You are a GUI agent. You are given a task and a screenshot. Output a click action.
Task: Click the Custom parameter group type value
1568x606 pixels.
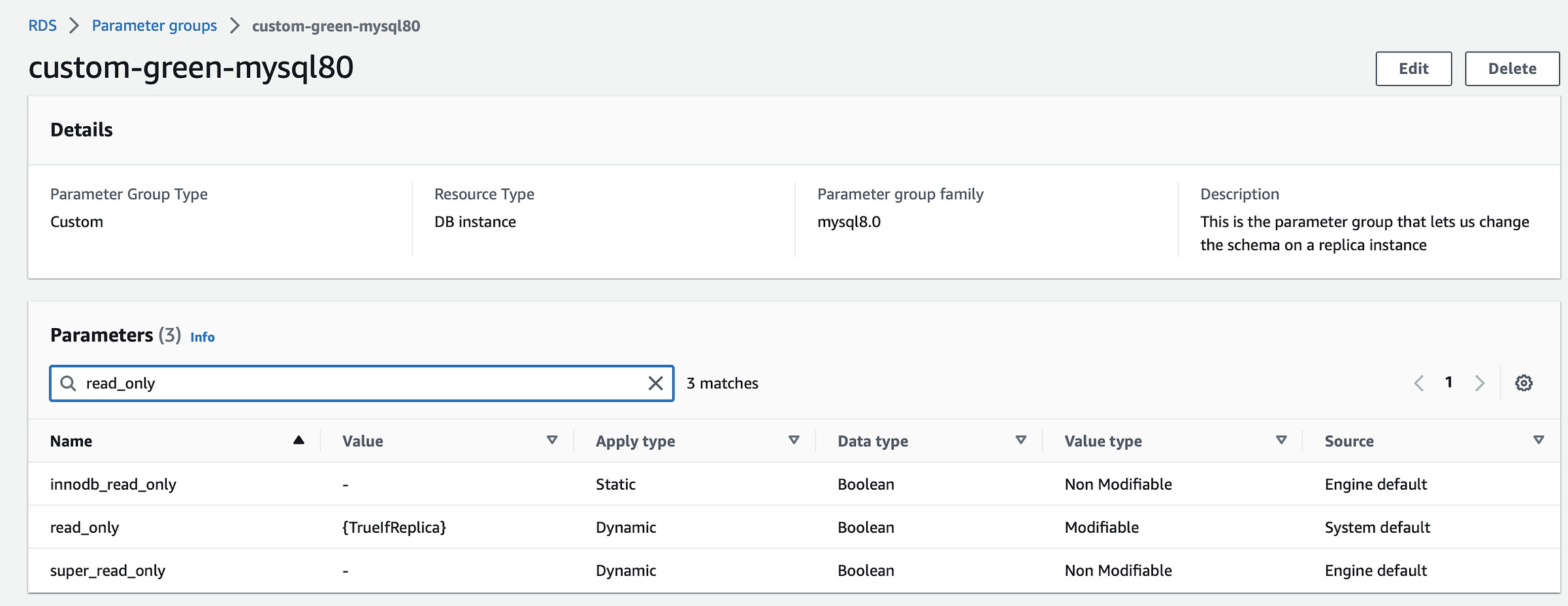pyautogui.click(x=76, y=222)
